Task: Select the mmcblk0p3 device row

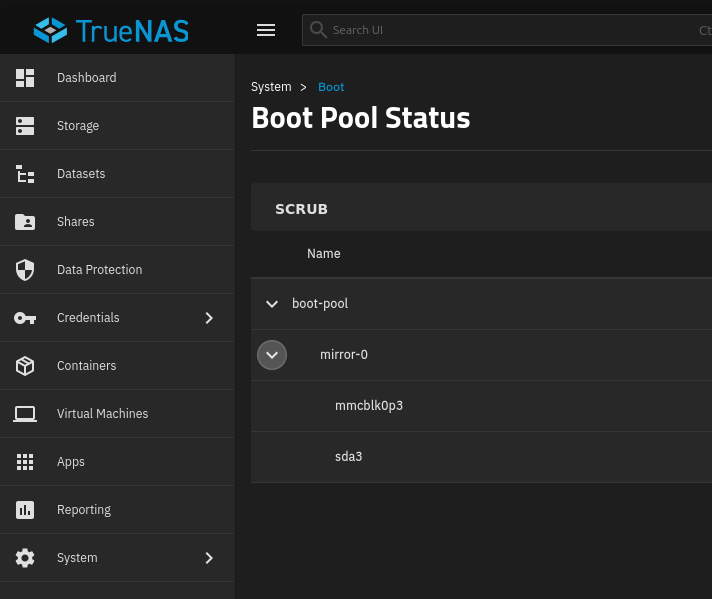Action: 481,406
